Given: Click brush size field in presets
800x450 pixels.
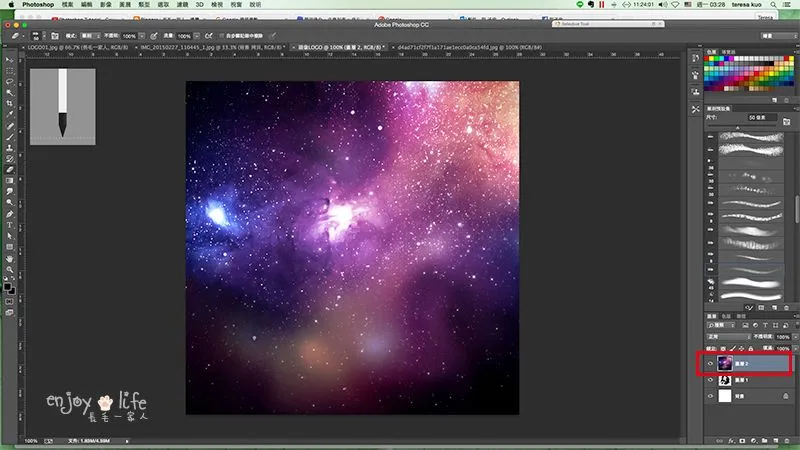Looking at the screenshot, I should tap(762, 118).
